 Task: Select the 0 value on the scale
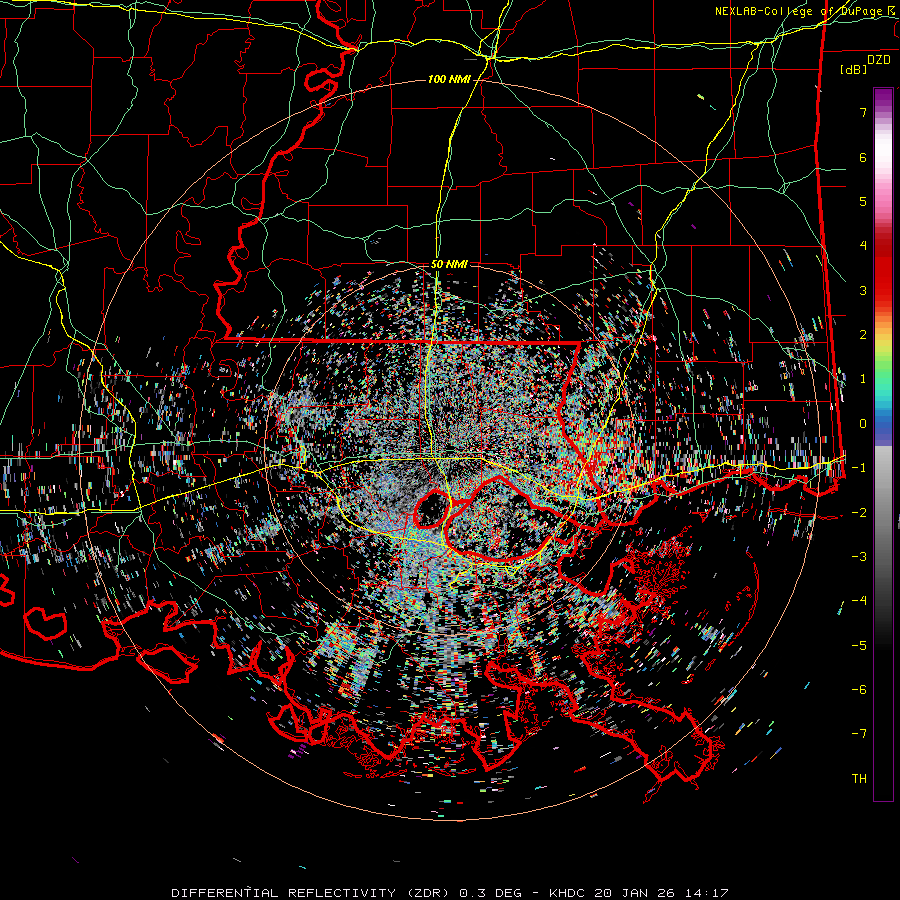(863, 424)
